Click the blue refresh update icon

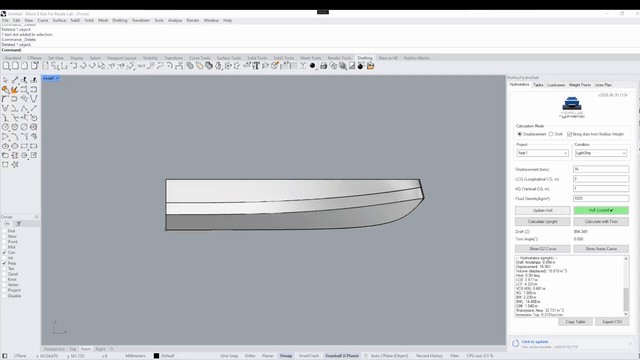click(x=515, y=343)
